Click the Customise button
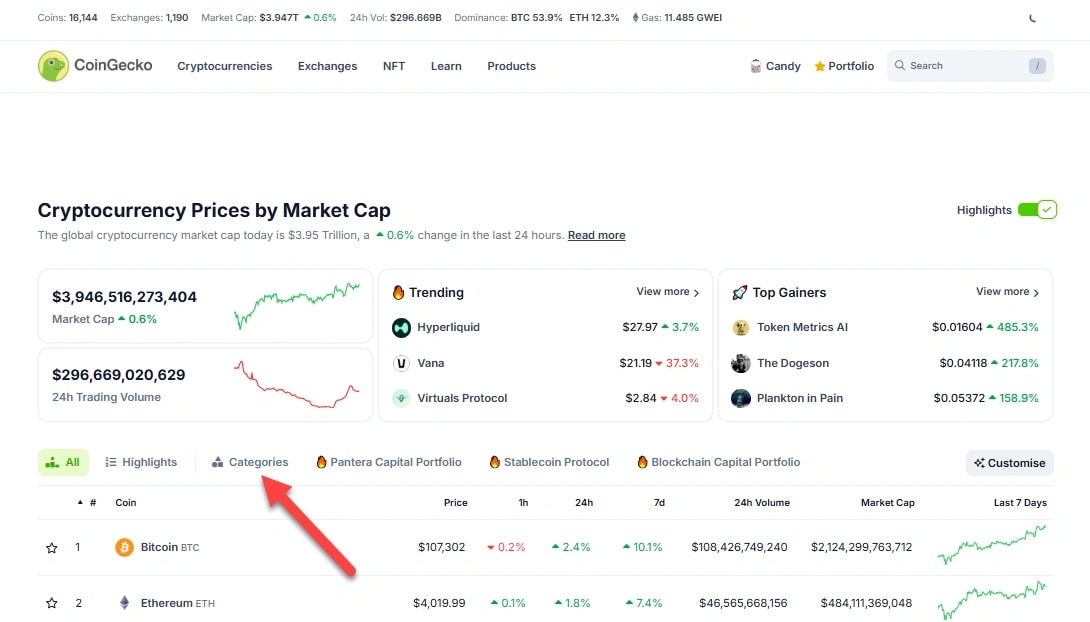 [1009, 463]
